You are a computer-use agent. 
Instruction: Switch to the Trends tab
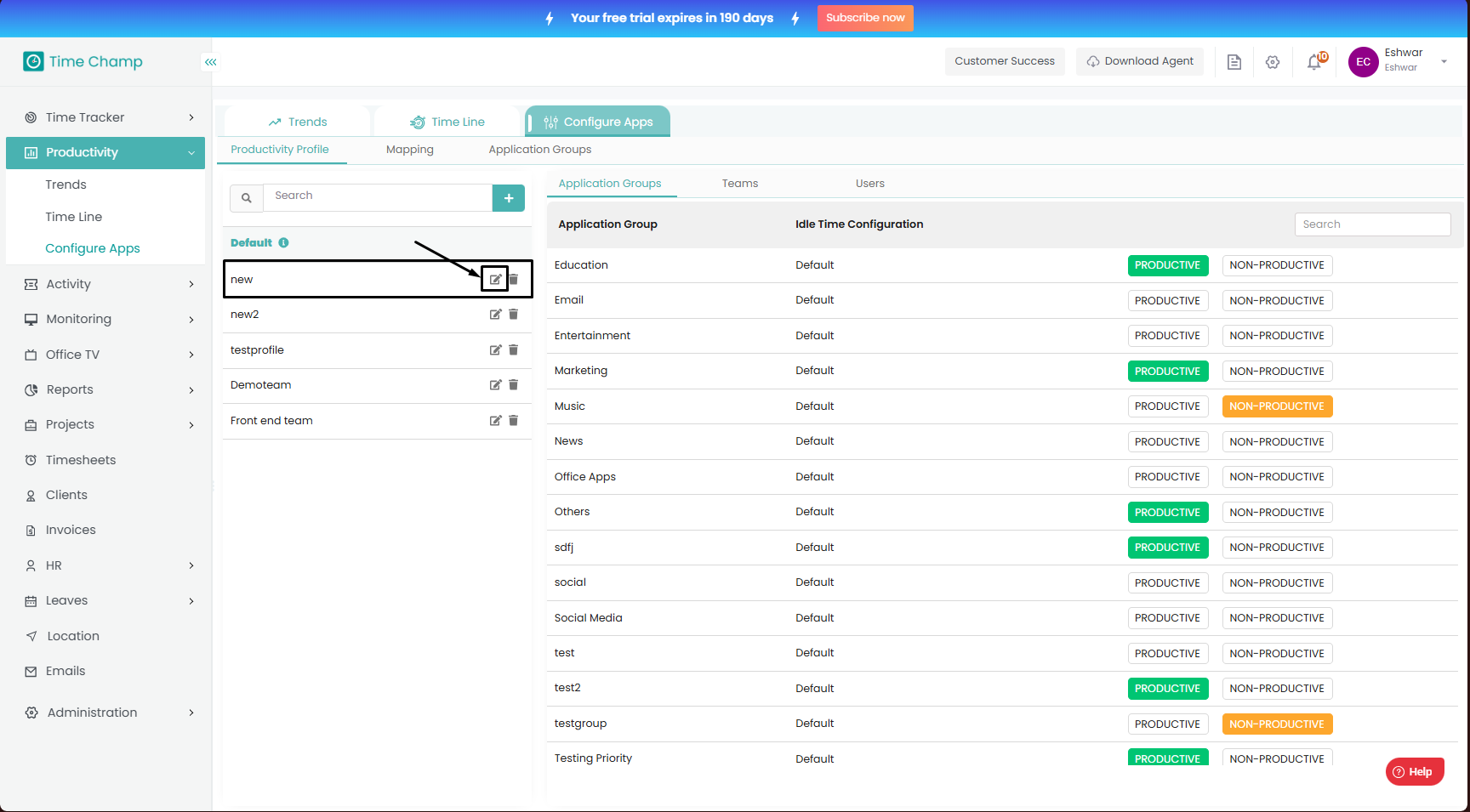(x=297, y=122)
